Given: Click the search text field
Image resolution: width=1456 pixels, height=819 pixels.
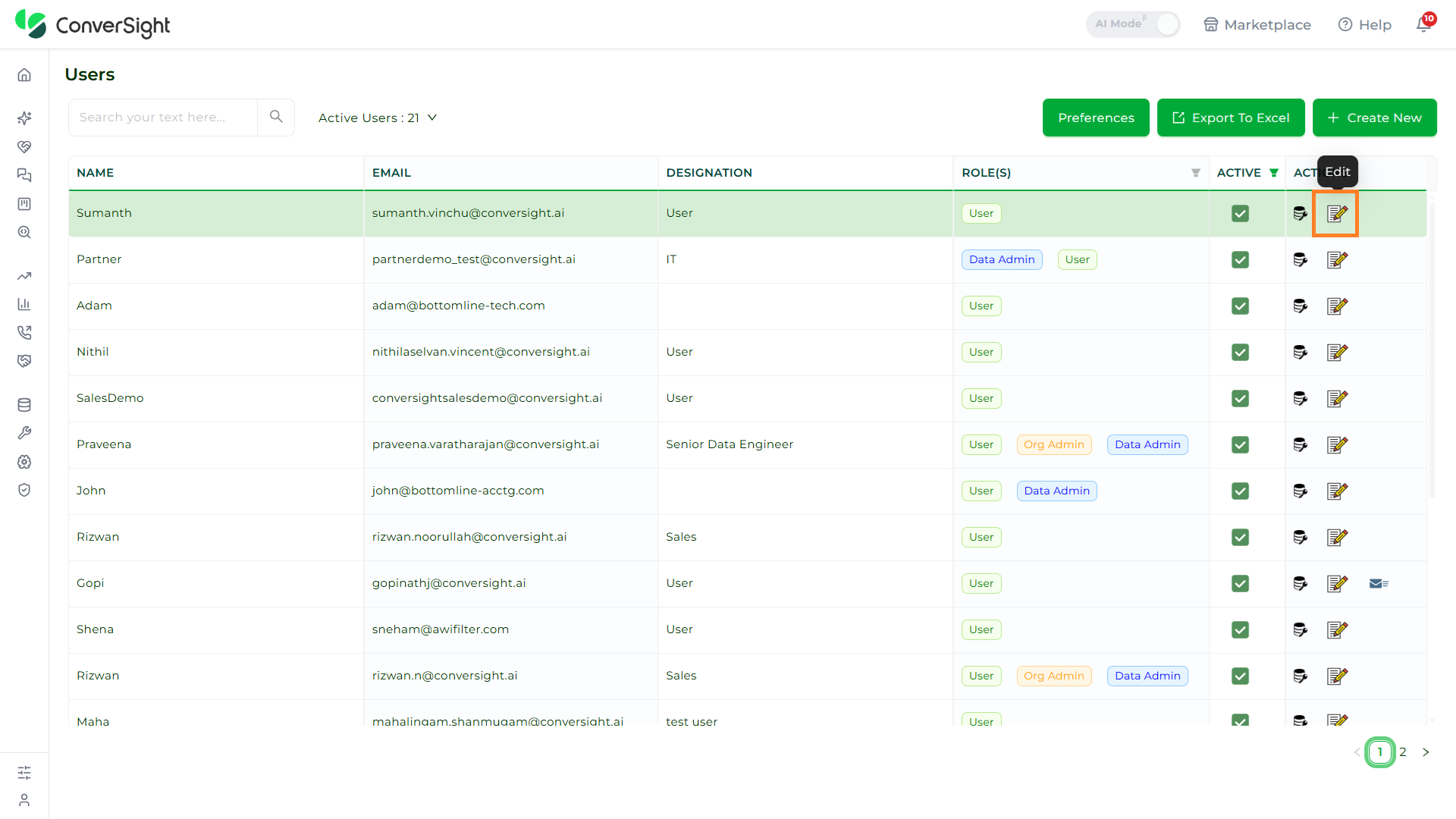Looking at the screenshot, I should (163, 118).
